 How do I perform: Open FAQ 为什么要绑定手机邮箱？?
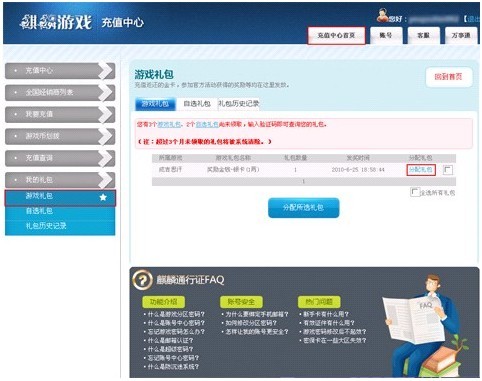coord(257,314)
